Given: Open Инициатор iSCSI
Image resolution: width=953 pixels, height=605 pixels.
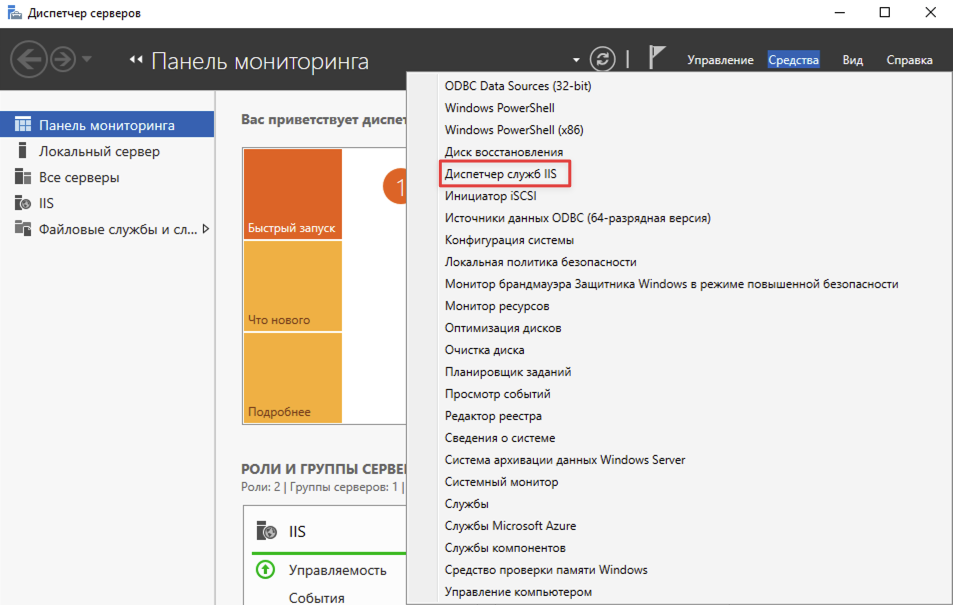Looking at the screenshot, I should coord(490,196).
